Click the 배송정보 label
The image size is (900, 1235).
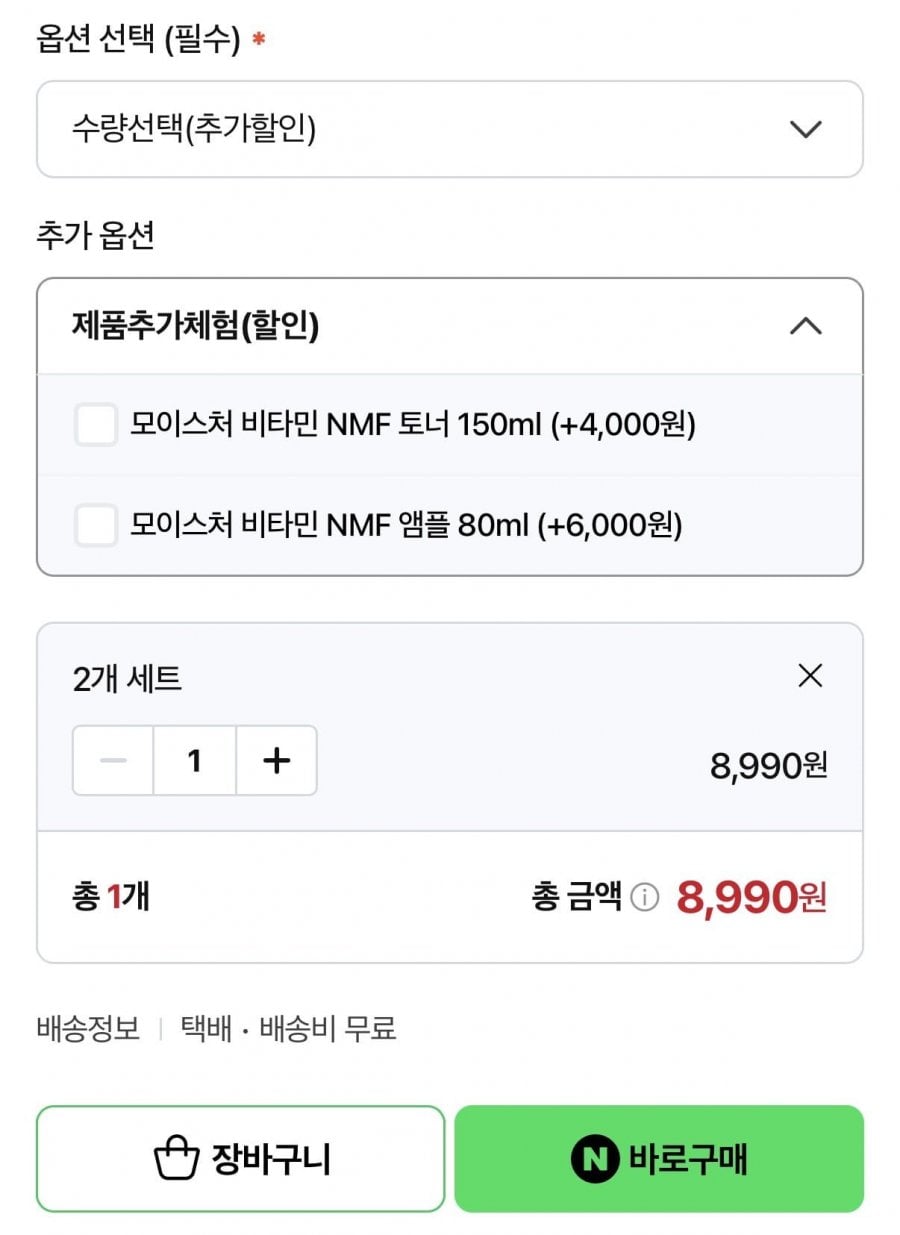pos(88,1028)
